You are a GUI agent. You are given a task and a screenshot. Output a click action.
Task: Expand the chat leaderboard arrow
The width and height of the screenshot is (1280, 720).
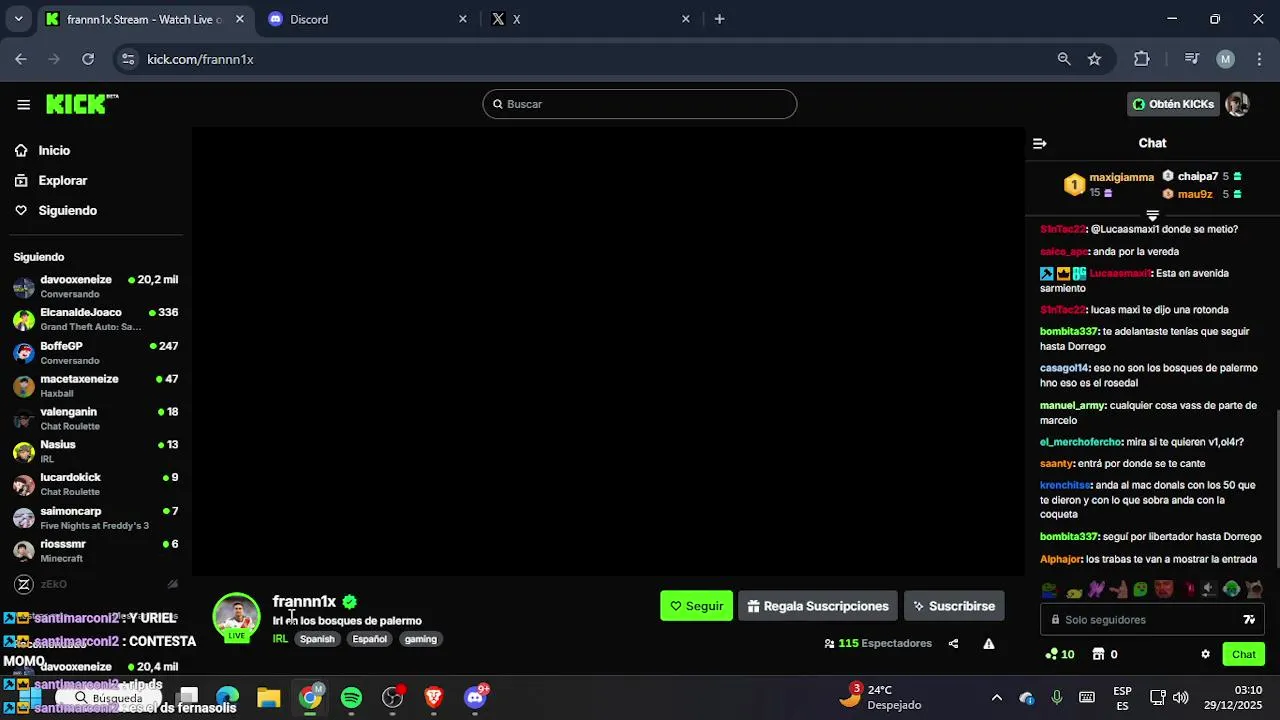tap(1152, 215)
